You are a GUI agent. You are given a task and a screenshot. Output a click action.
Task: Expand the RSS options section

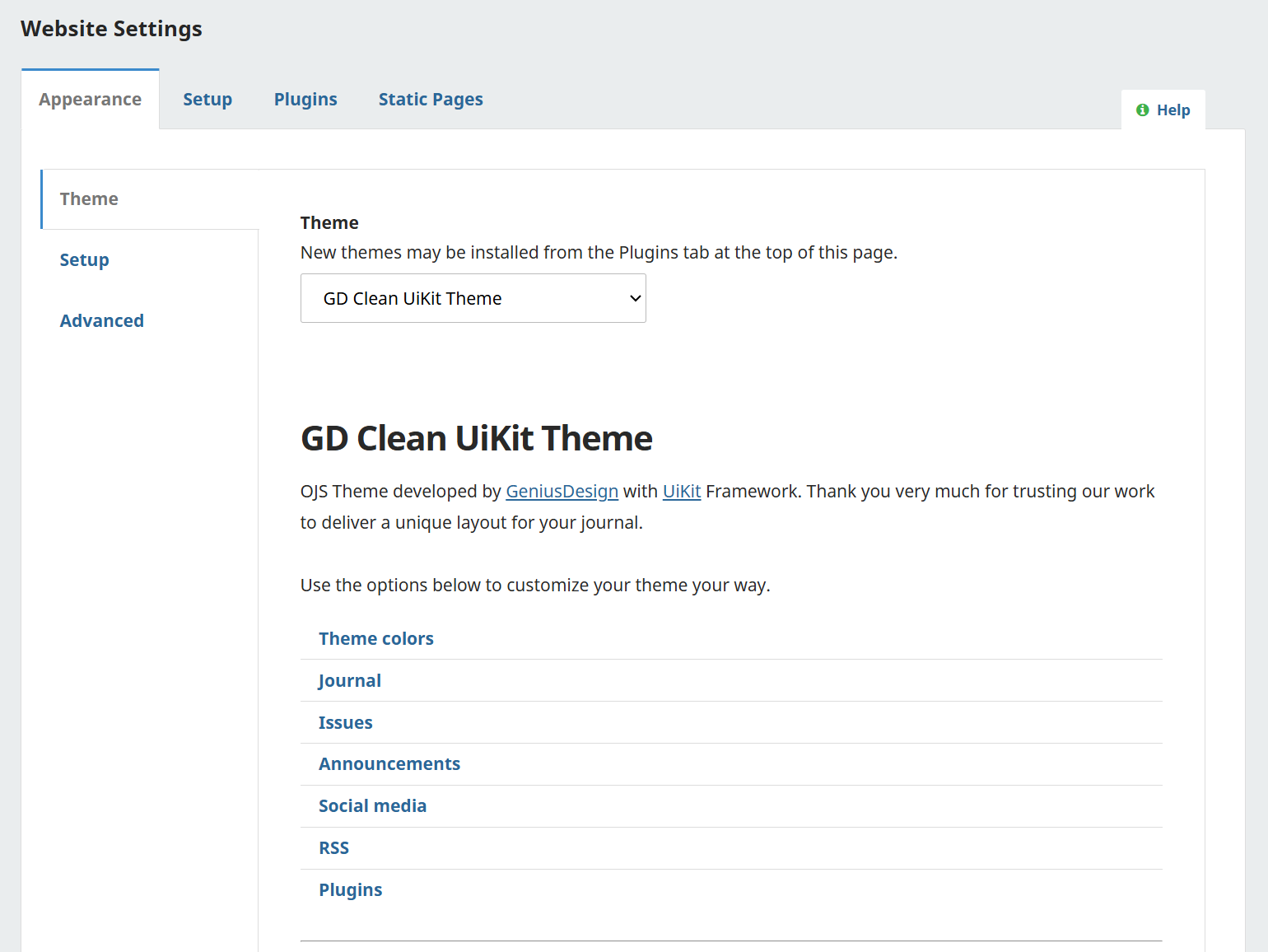[x=334, y=848]
